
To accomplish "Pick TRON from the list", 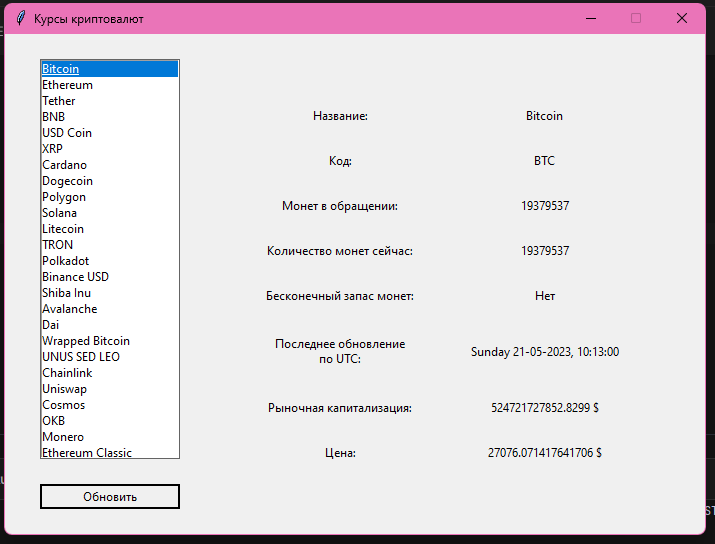I will tap(110, 245).
